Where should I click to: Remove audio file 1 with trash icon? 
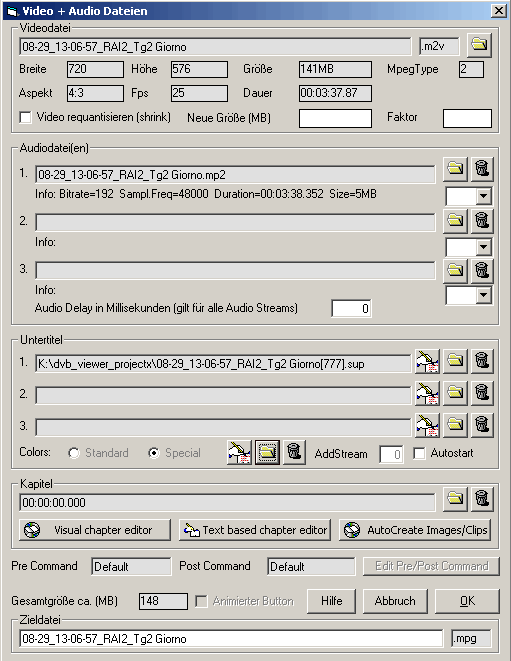coord(482,169)
